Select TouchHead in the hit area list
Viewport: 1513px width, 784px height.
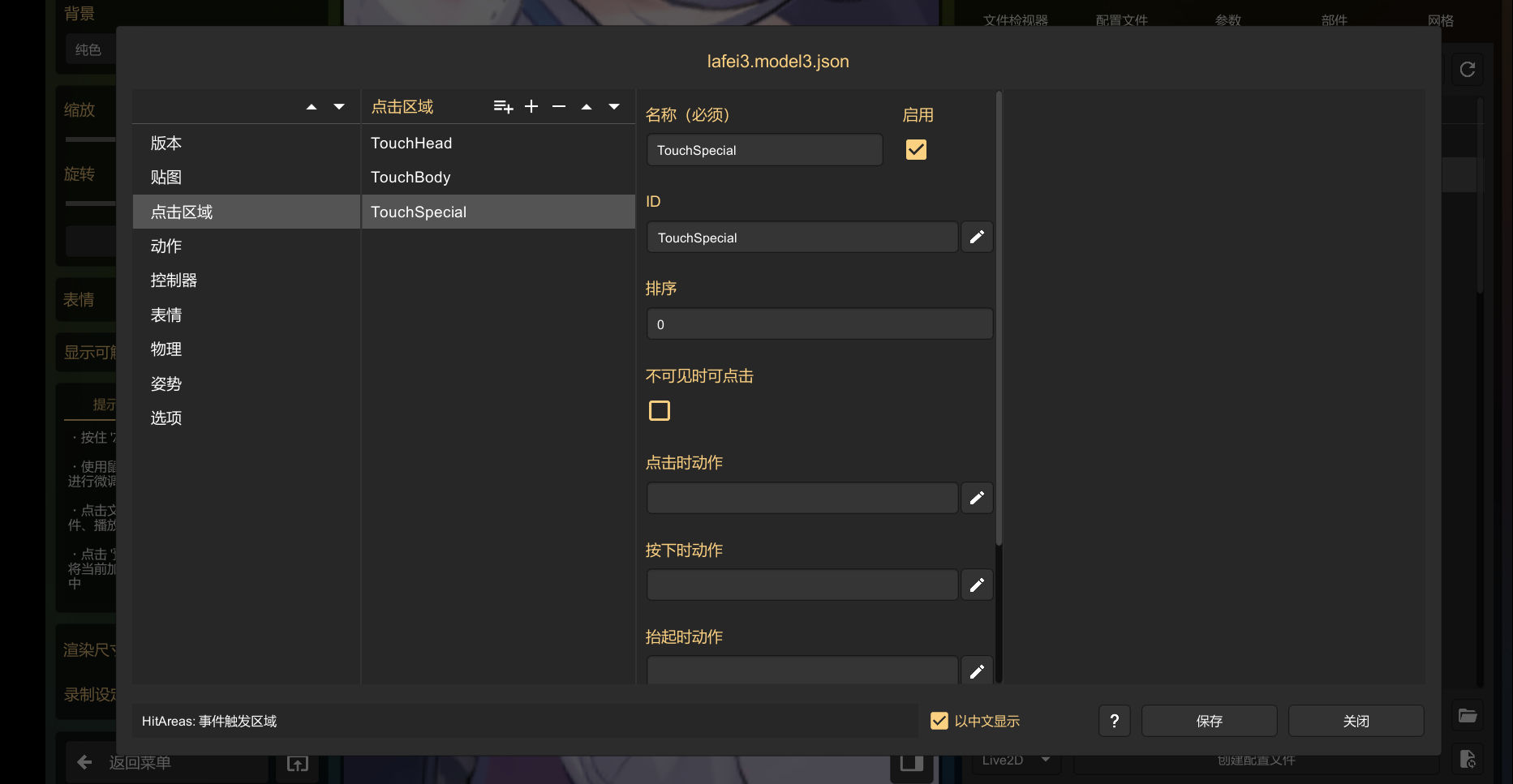coord(411,144)
